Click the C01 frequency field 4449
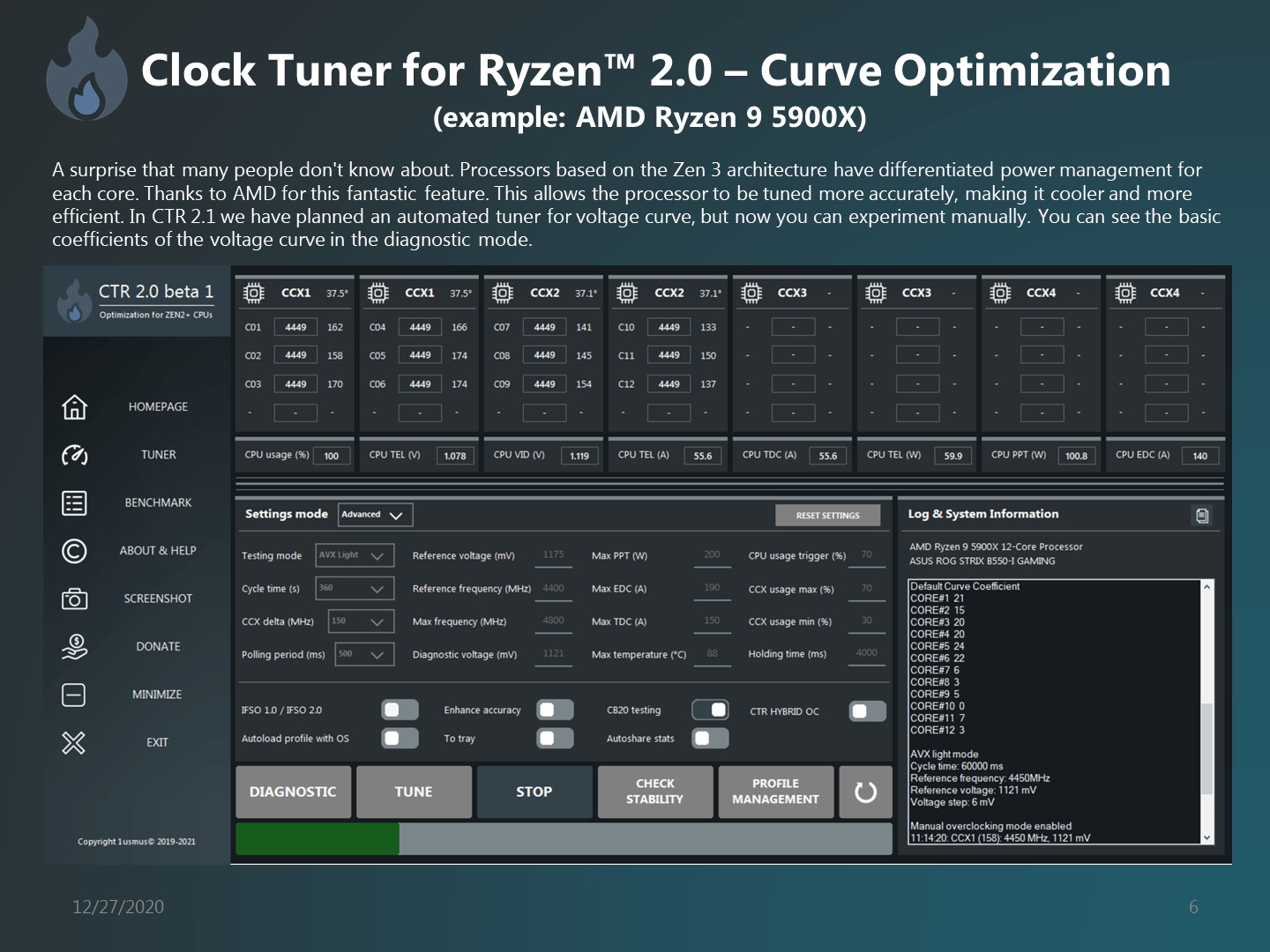1270x952 pixels. pyautogui.click(x=295, y=327)
